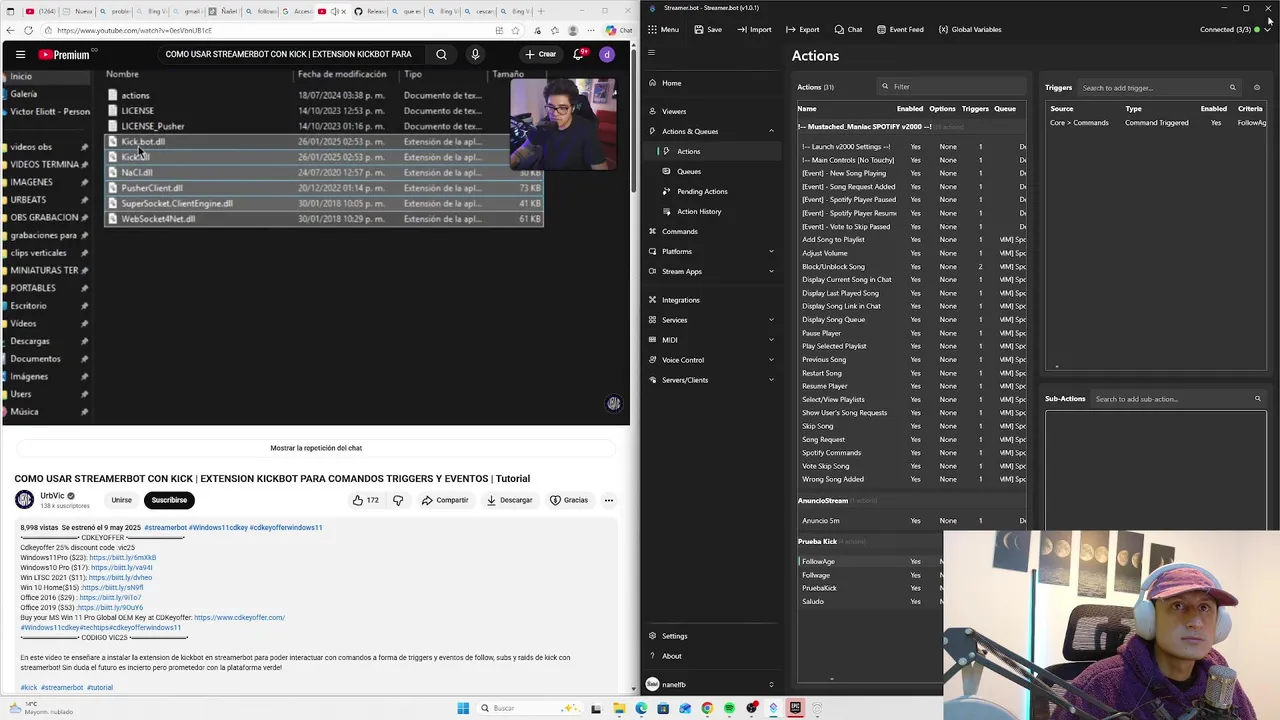Click Export in the Streamer.bot toolbar
This screenshot has width=1280, height=720.
(x=802, y=29)
